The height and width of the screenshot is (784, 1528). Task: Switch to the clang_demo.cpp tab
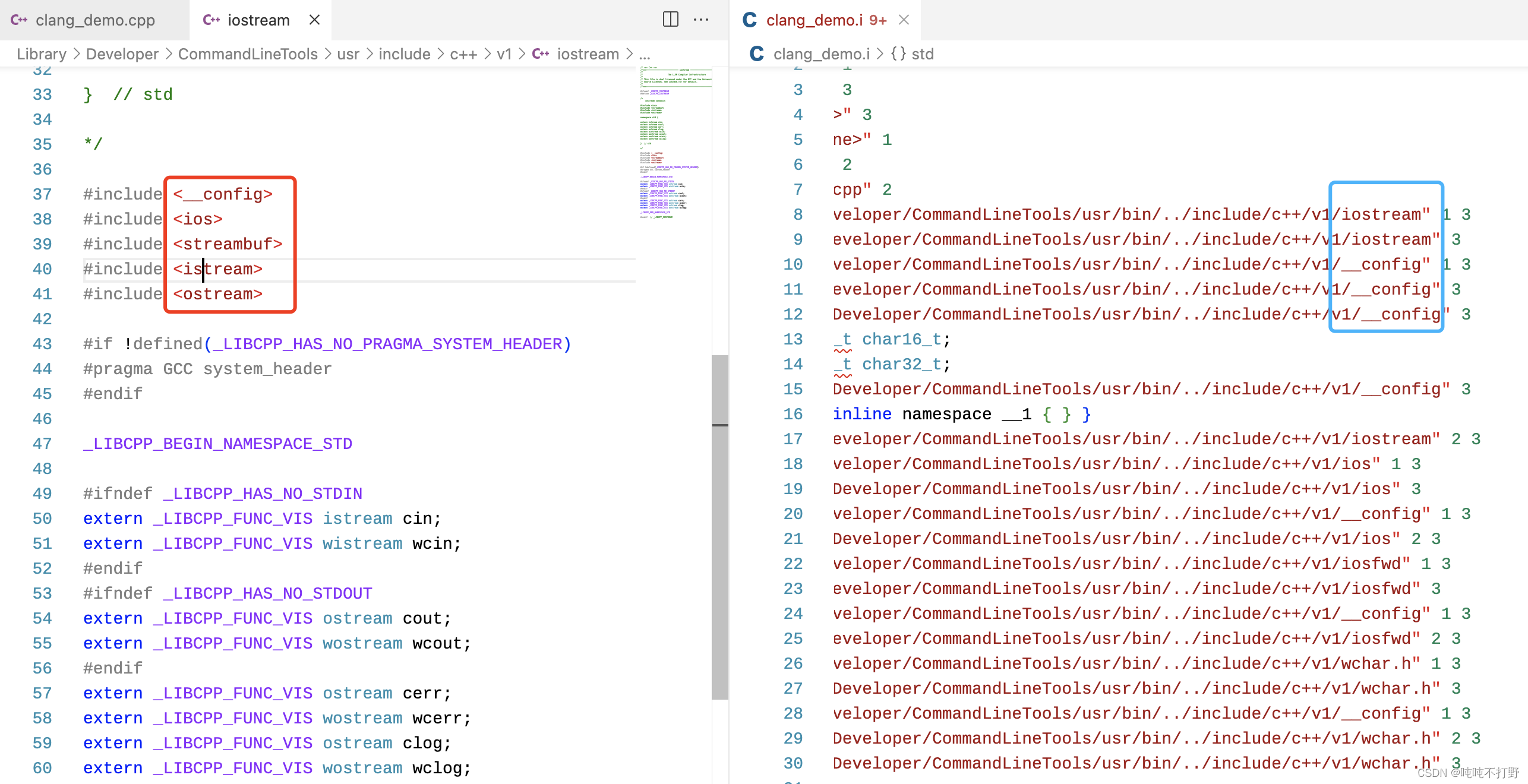[x=95, y=20]
